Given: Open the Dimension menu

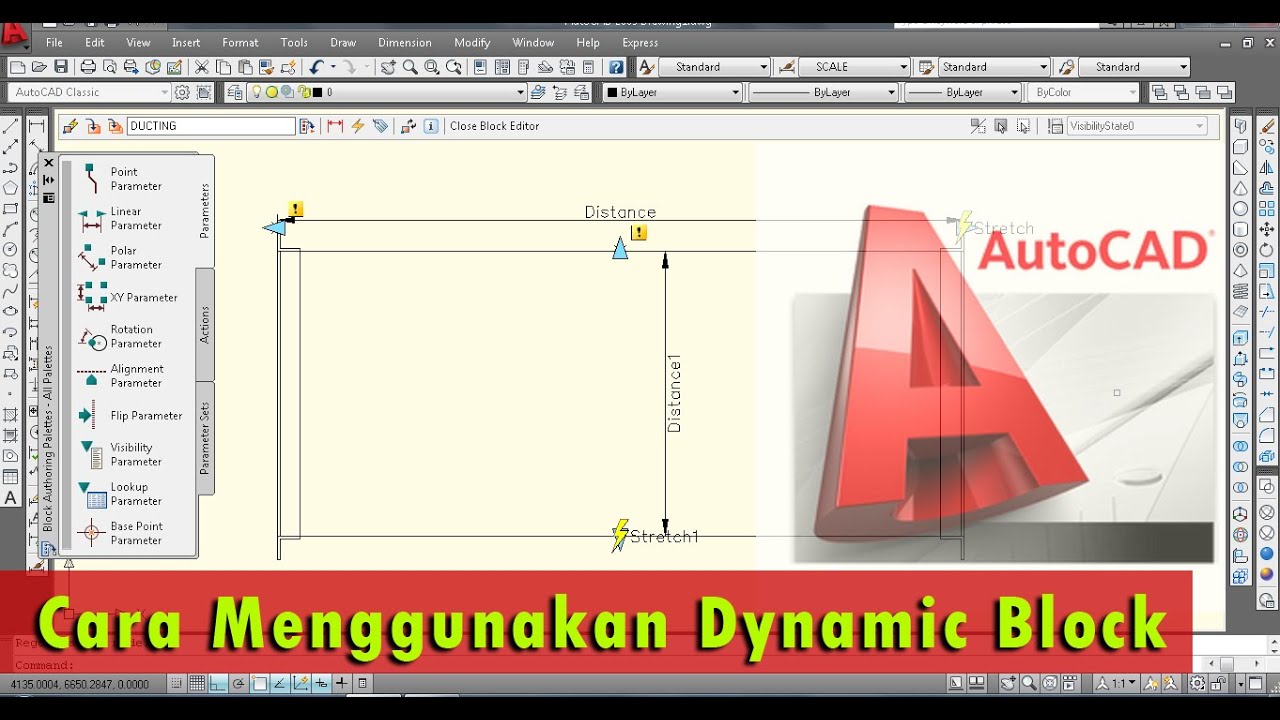Looking at the screenshot, I should pyautogui.click(x=405, y=43).
